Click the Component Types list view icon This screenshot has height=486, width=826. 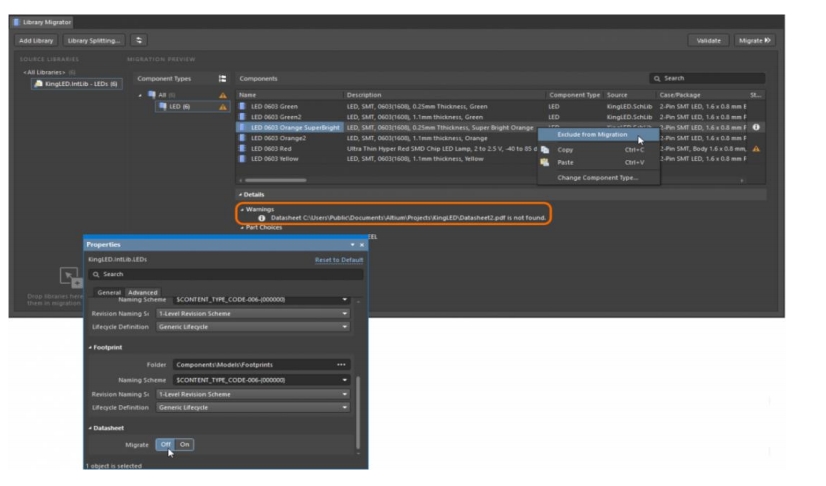(222, 78)
